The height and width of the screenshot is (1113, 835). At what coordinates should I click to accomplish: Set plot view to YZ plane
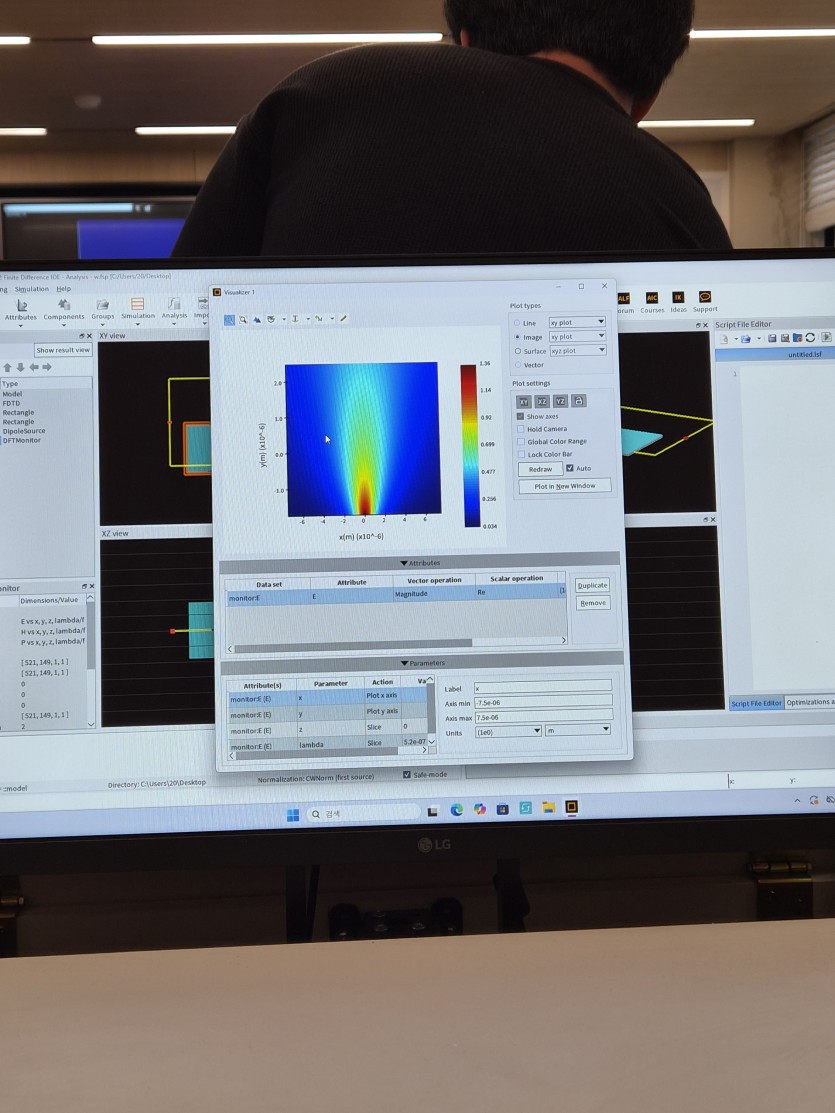click(x=560, y=401)
